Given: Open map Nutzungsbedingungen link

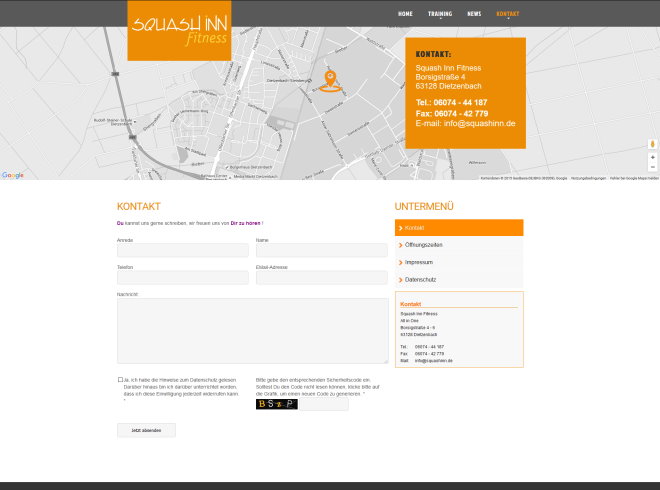Looking at the screenshot, I should click(588, 178).
